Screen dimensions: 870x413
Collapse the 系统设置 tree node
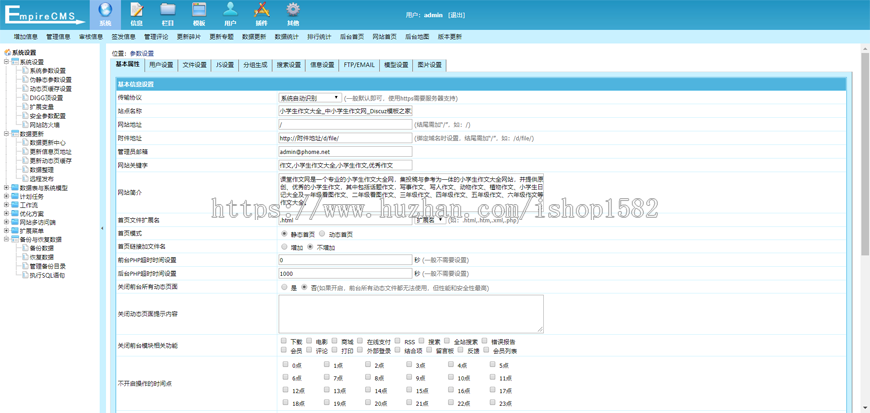click(x=6, y=62)
